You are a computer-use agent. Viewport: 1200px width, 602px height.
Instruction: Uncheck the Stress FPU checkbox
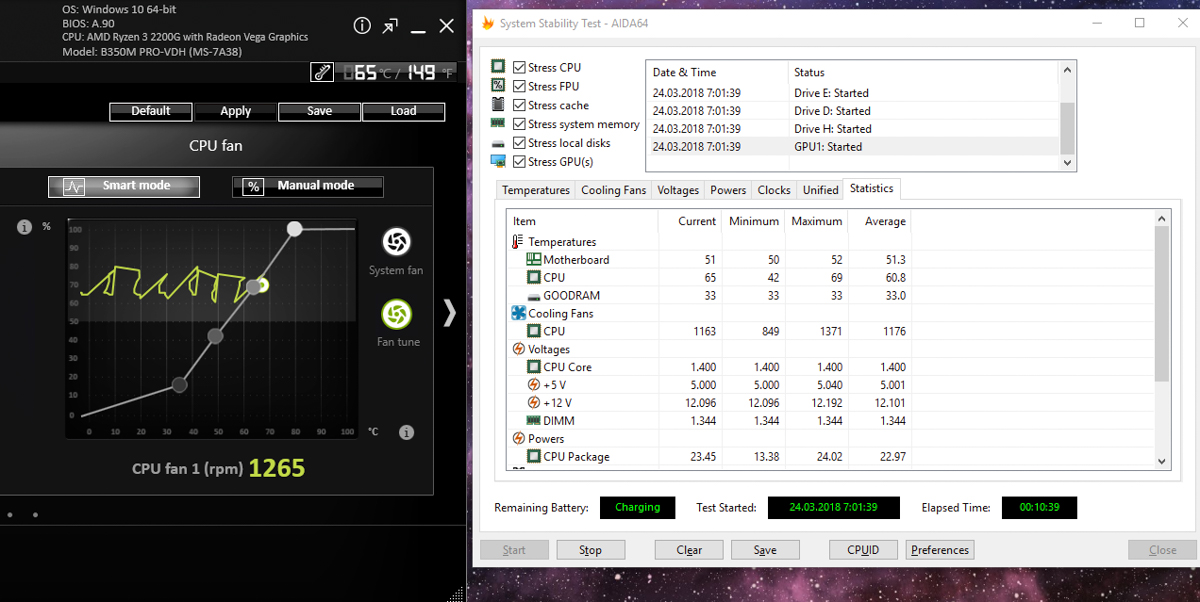[x=519, y=86]
